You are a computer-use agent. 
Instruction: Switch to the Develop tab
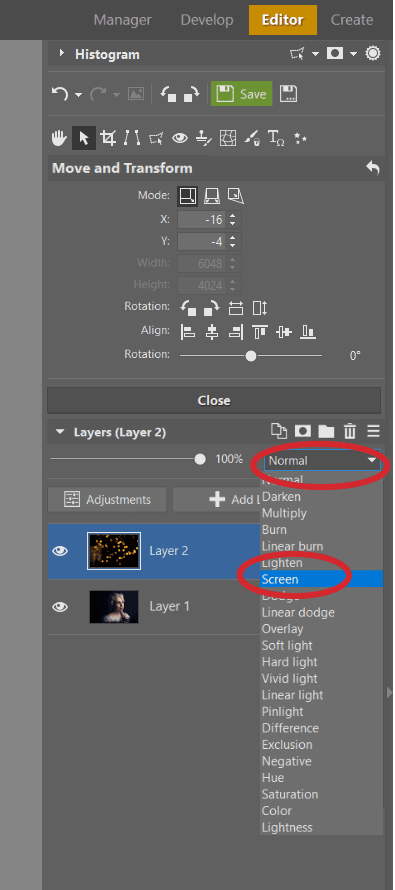pyautogui.click(x=207, y=20)
